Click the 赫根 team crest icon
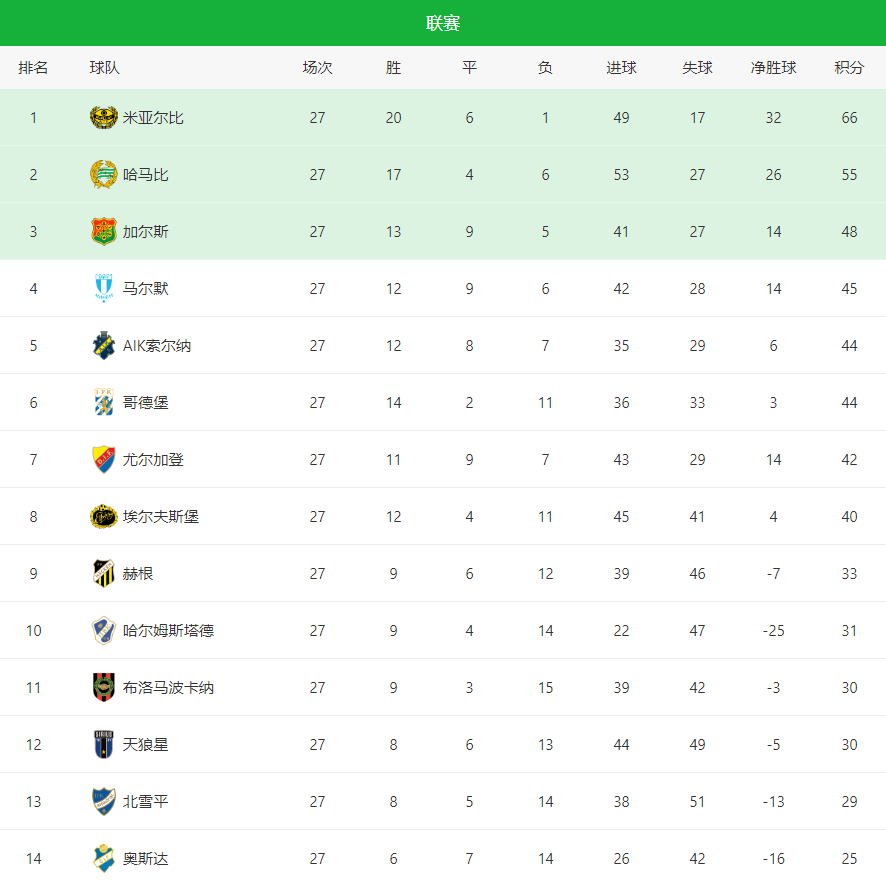Screen dimensions: 886x882 tap(104, 574)
